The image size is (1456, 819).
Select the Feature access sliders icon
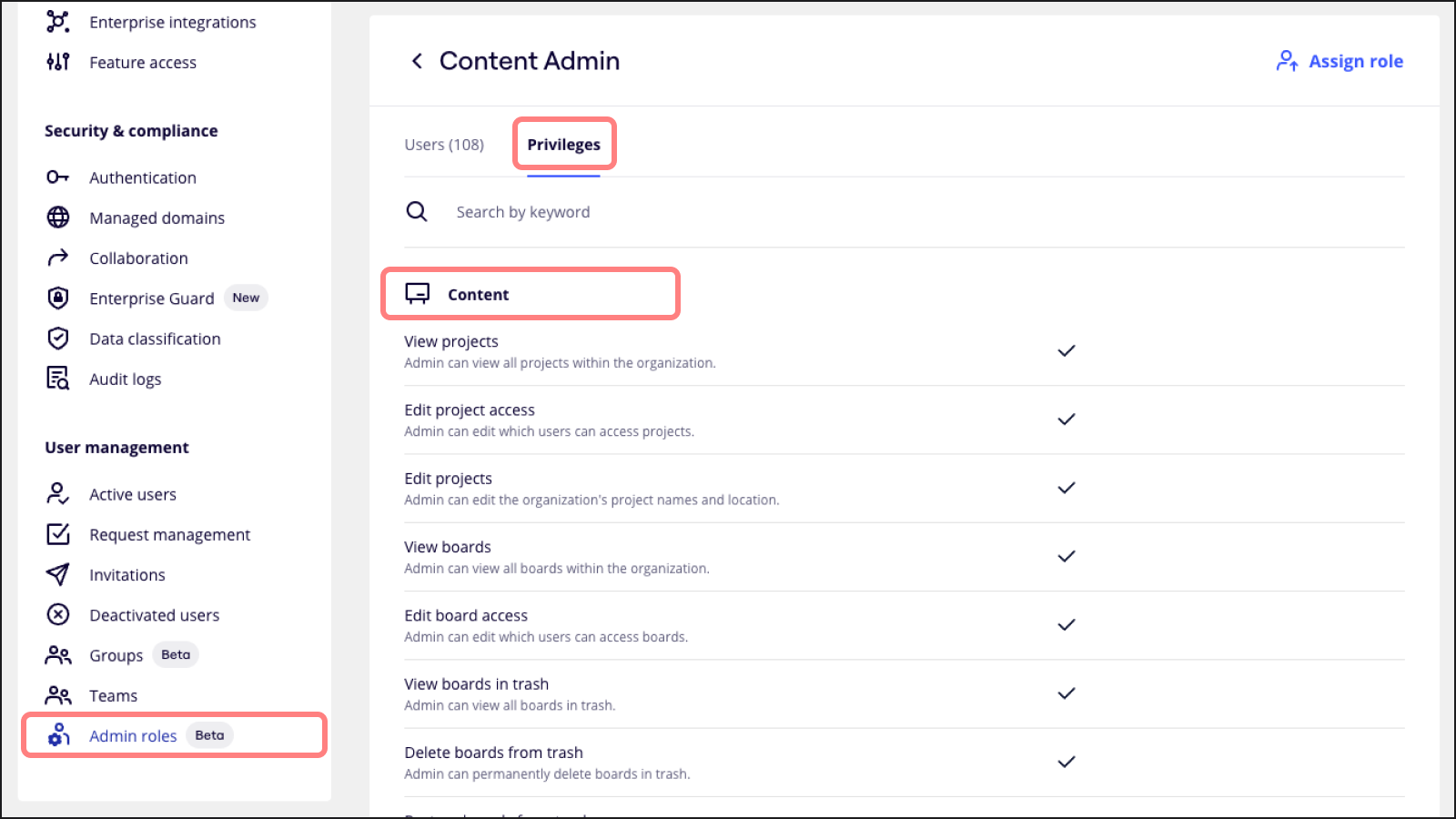(57, 62)
